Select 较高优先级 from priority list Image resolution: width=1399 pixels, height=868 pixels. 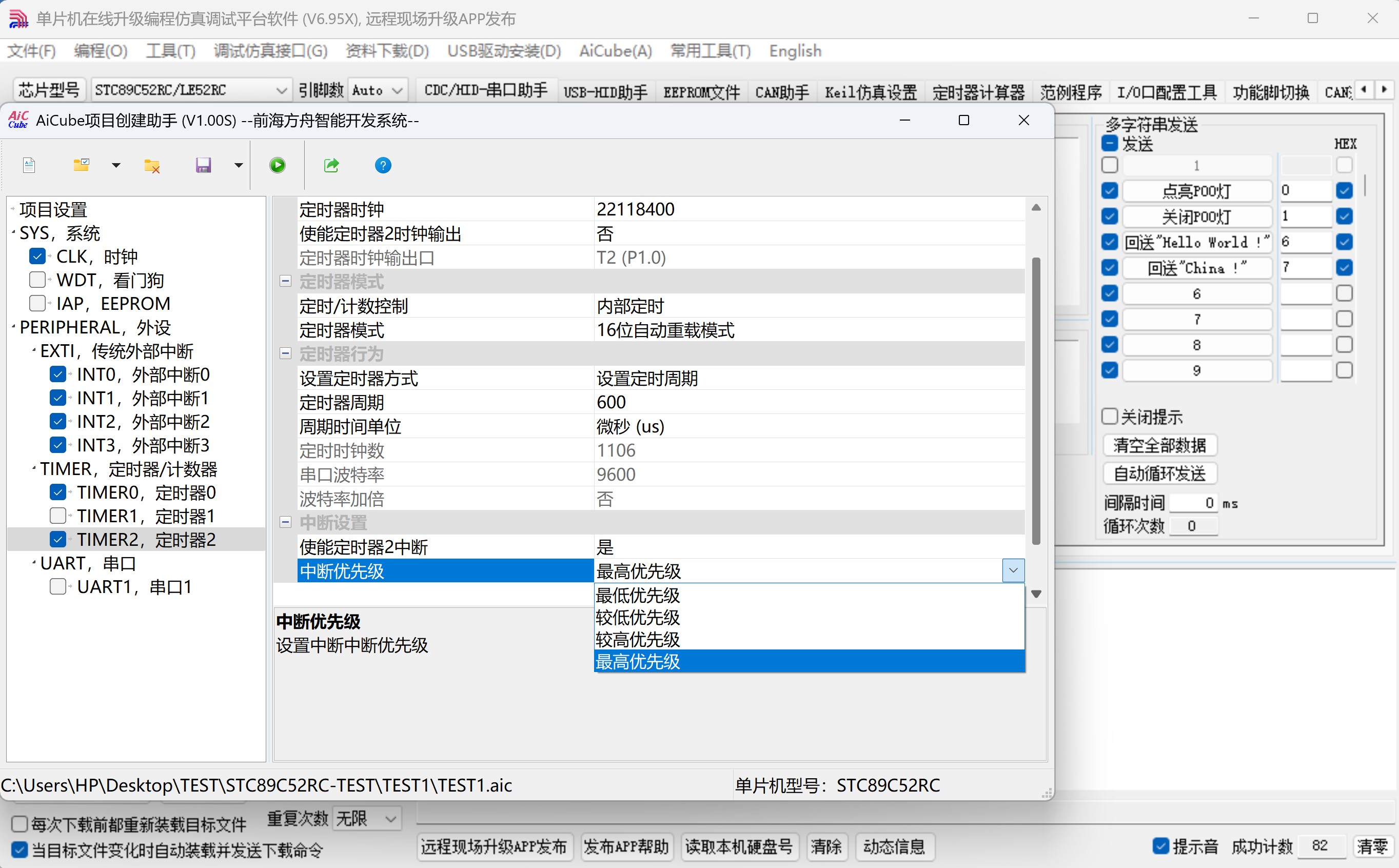point(809,639)
